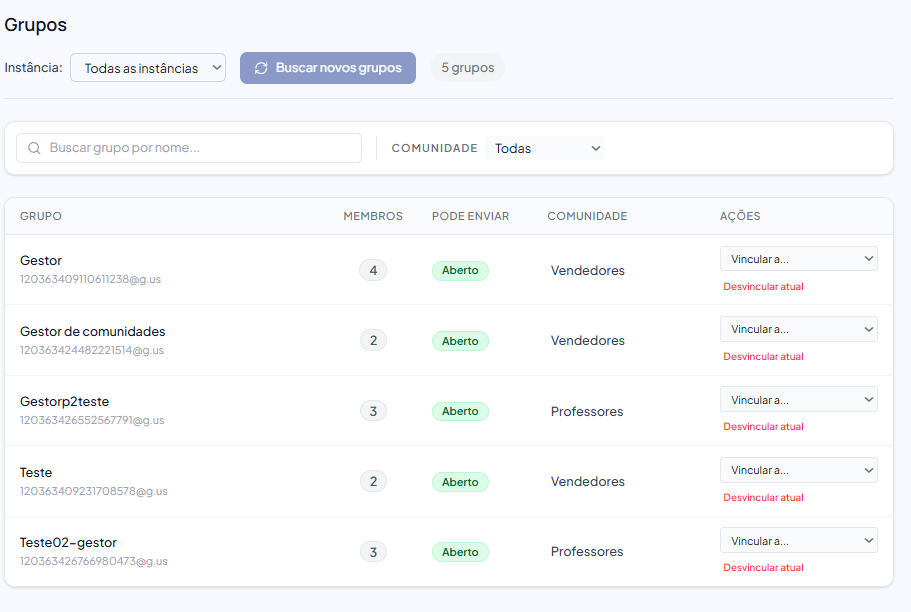Viewport: 911px width, 612px height.
Task: Click member count 4 badge in Gestor row
Action: [x=373, y=270]
